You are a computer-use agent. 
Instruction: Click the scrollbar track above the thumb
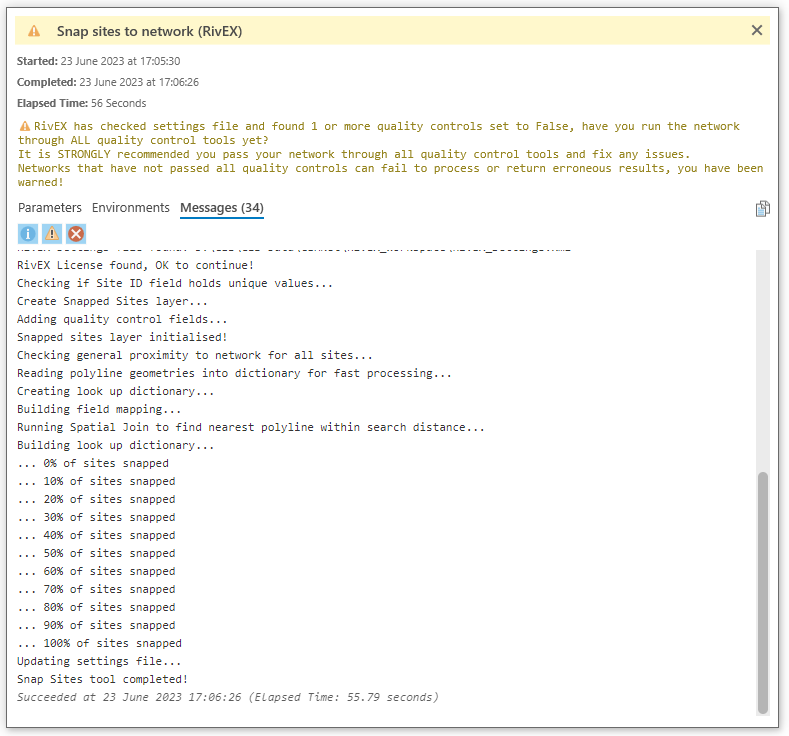[x=763, y=361]
